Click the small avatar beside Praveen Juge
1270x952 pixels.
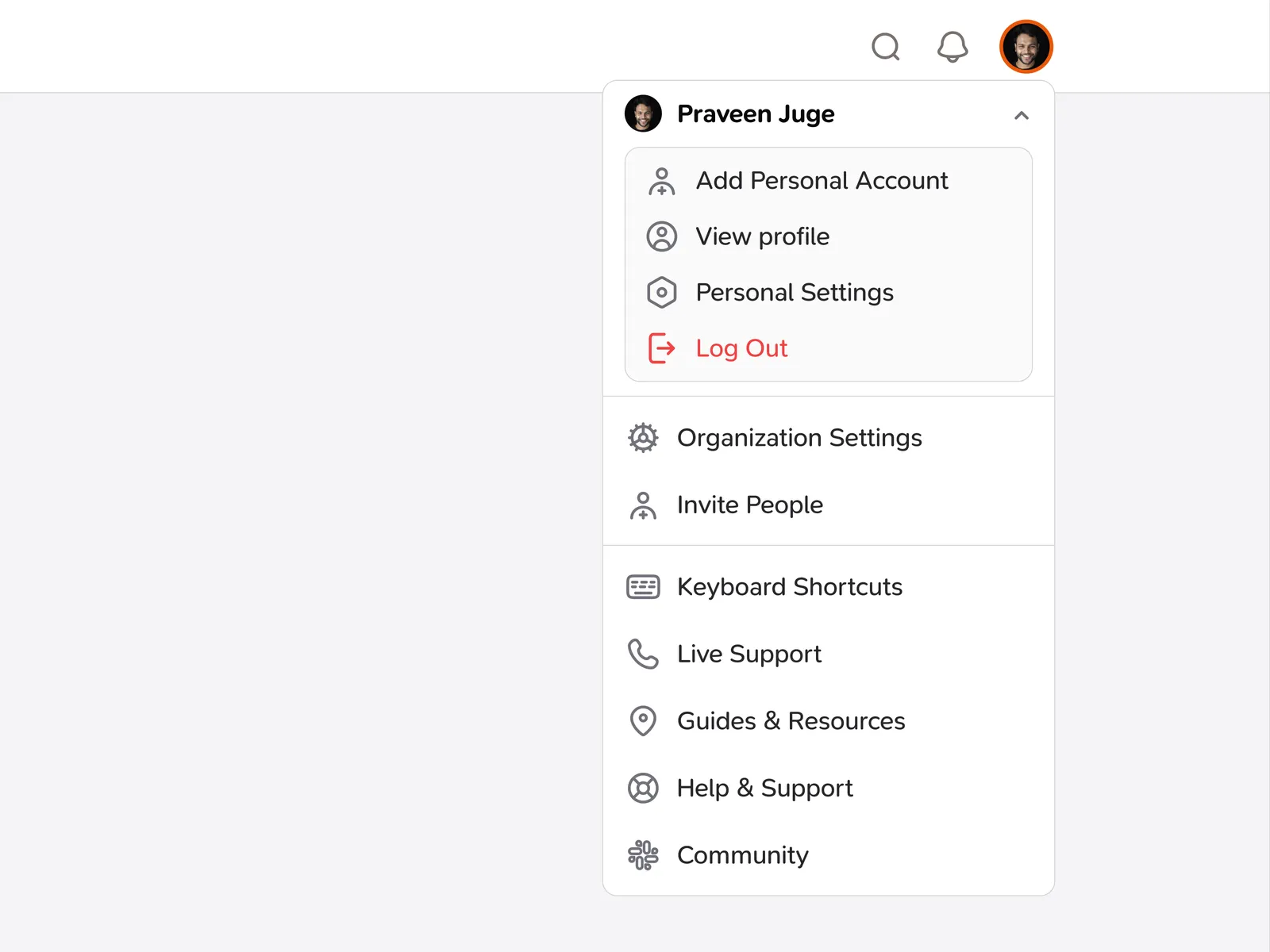[x=643, y=114]
